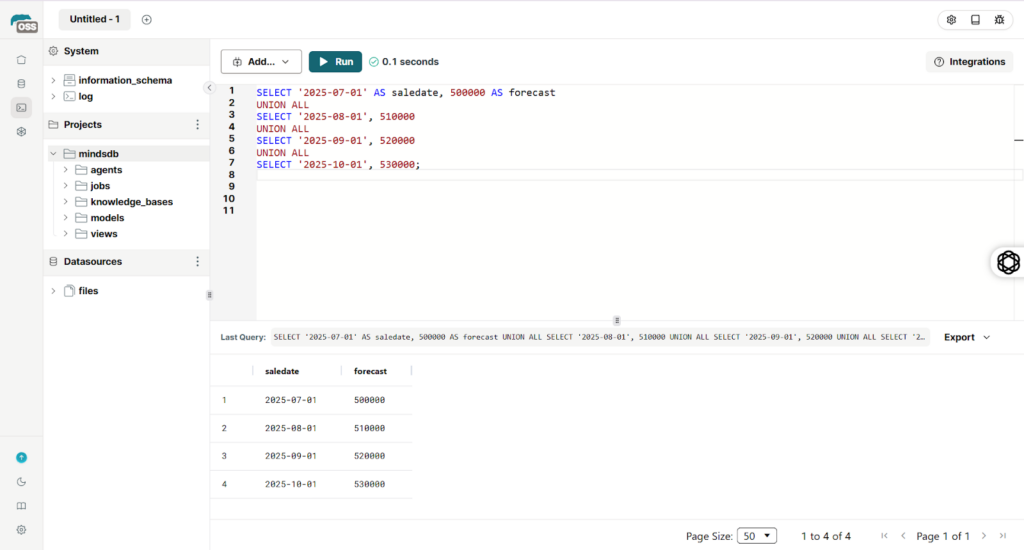Viewport: 1024px width, 550px height.
Task: Click the floating hexagon assistant icon on right edge
Action: 1008,262
